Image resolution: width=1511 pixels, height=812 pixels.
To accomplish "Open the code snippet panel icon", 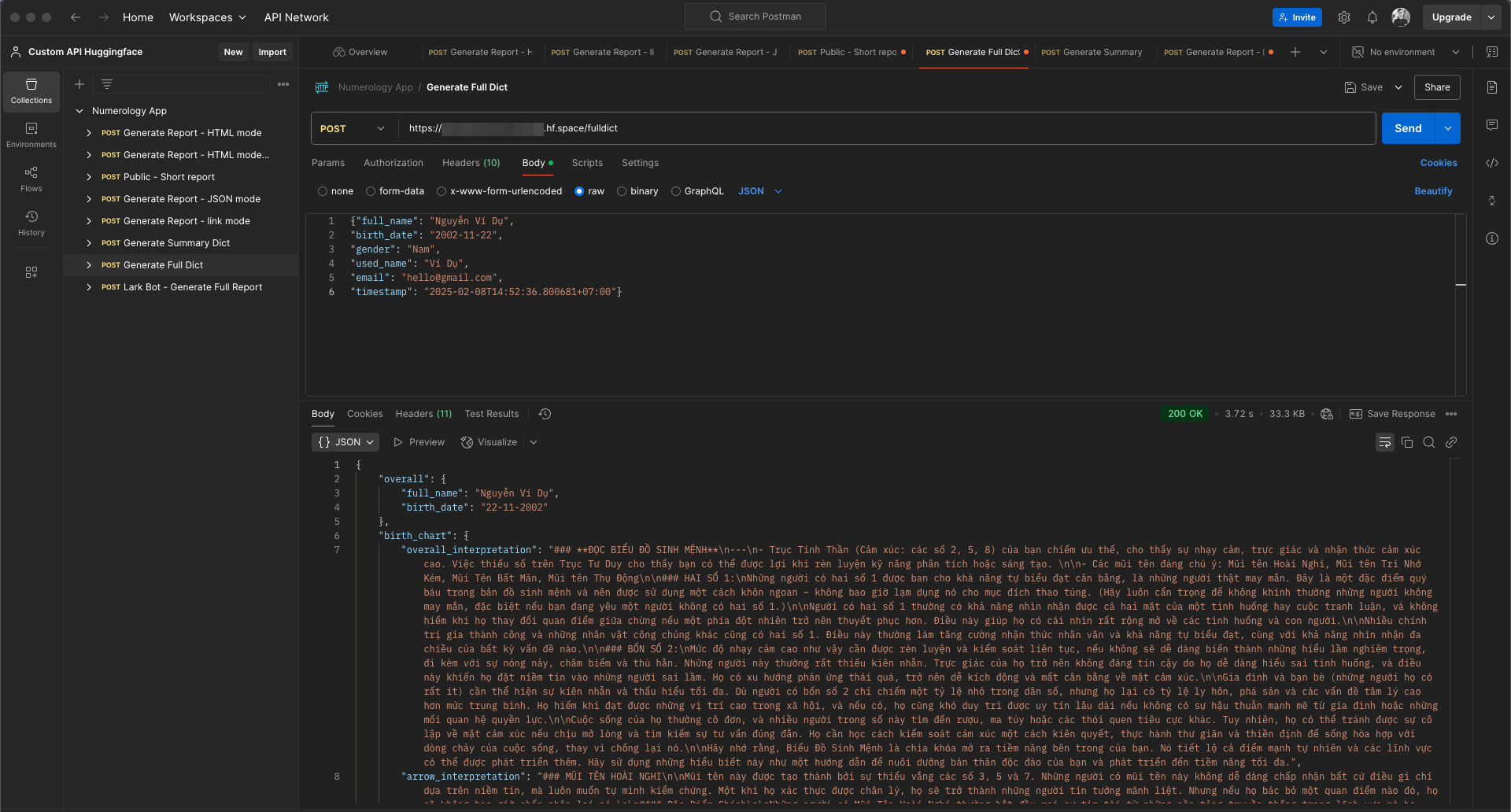I will (x=1492, y=163).
